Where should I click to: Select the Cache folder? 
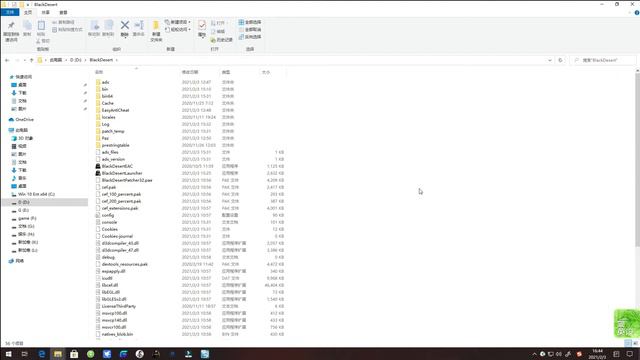point(108,103)
